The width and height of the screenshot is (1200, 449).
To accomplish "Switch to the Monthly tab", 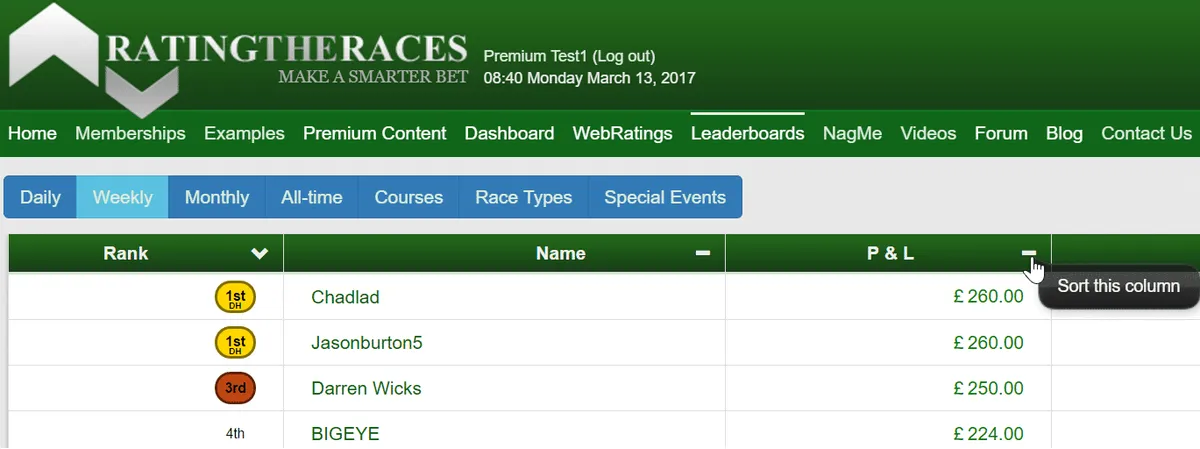I will pyautogui.click(x=217, y=197).
